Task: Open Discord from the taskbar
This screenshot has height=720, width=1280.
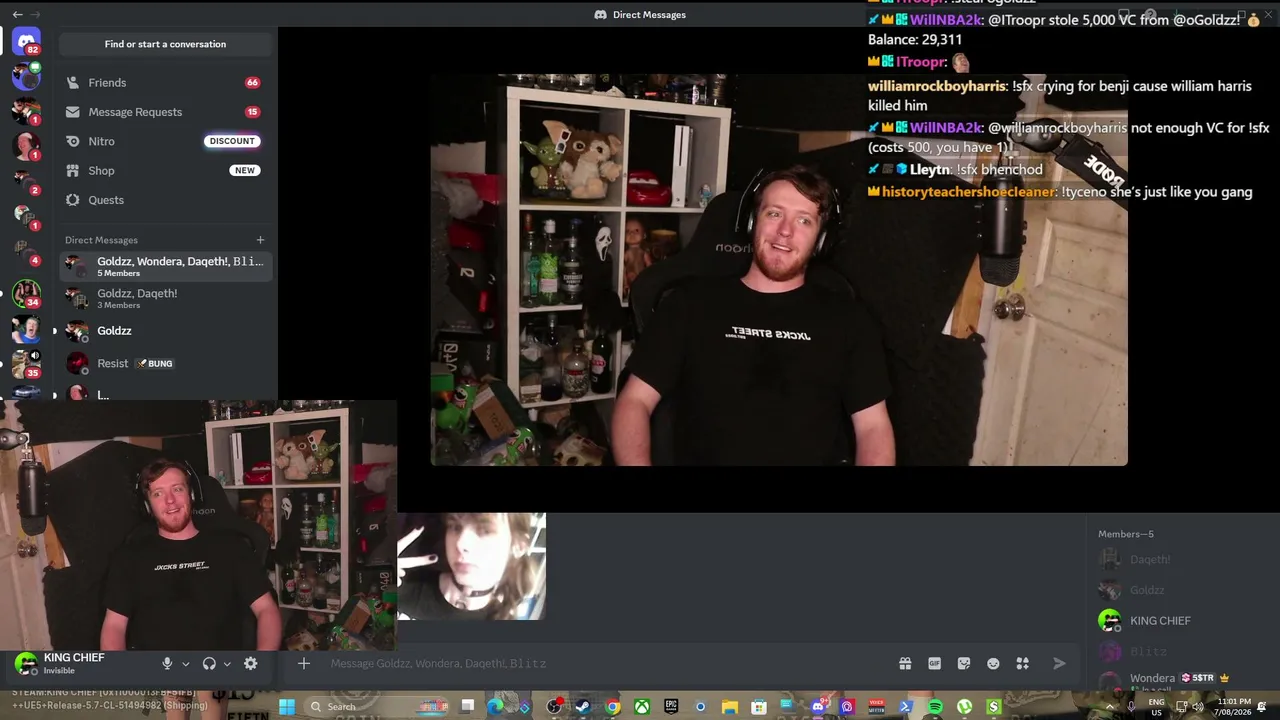Action: (818, 707)
